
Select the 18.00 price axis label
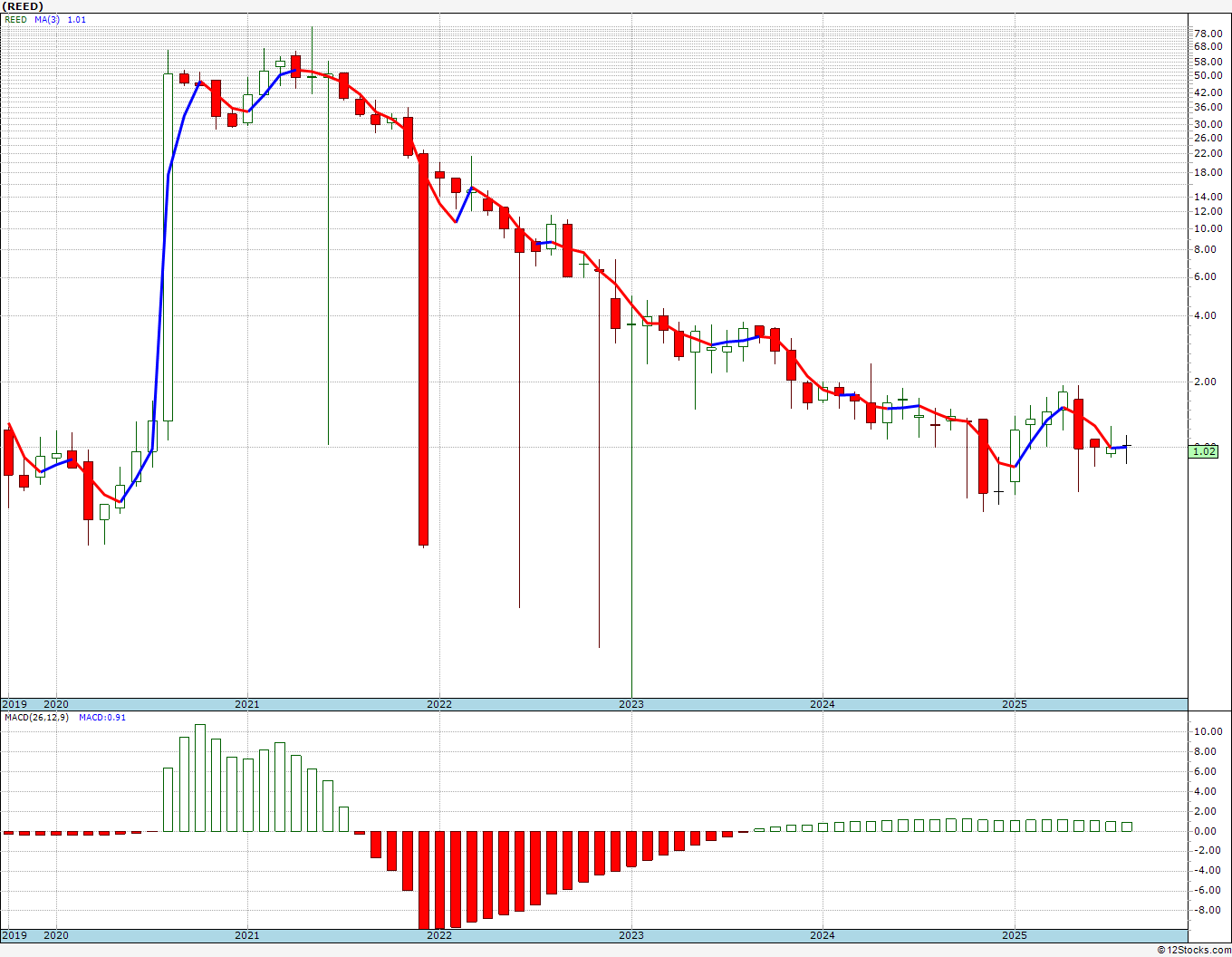(1208, 172)
